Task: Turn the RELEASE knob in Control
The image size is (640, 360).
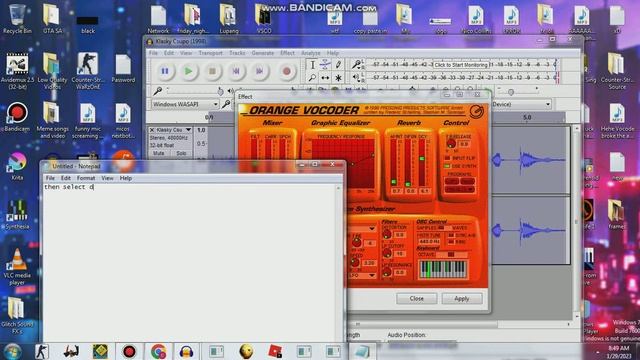Action: pos(451,144)
